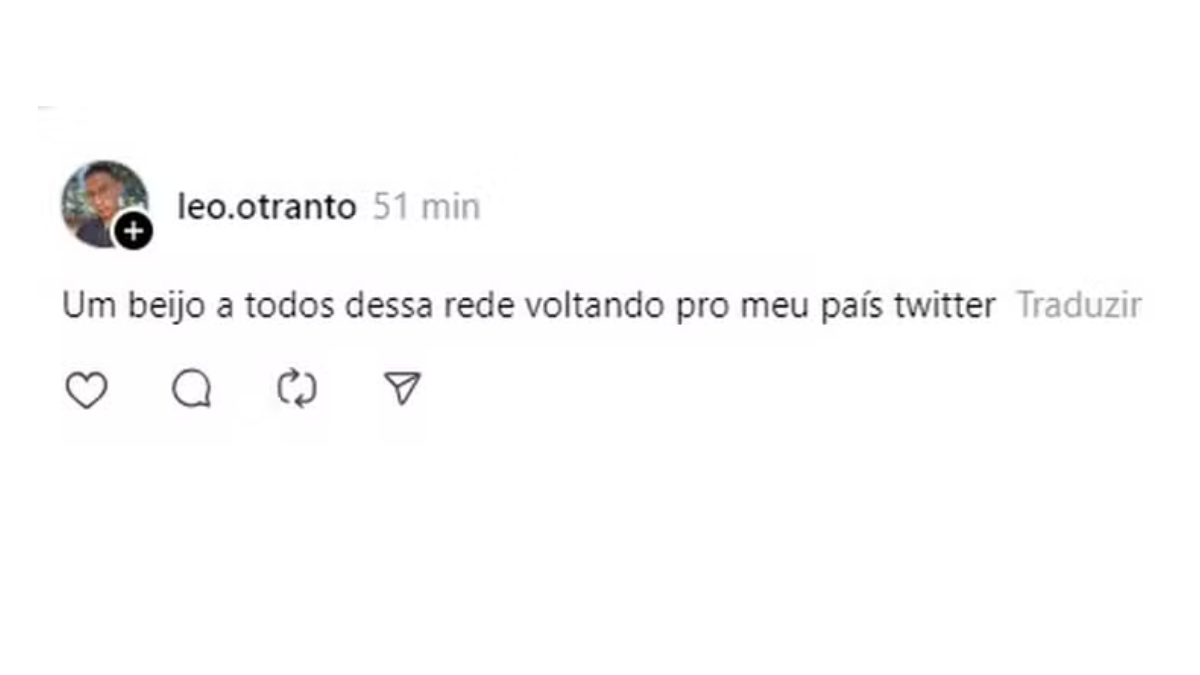The width and height of the screenshot is (1200, 675).
Task: Share the post with the paper plane icon
Action: [x=402, y=389]
